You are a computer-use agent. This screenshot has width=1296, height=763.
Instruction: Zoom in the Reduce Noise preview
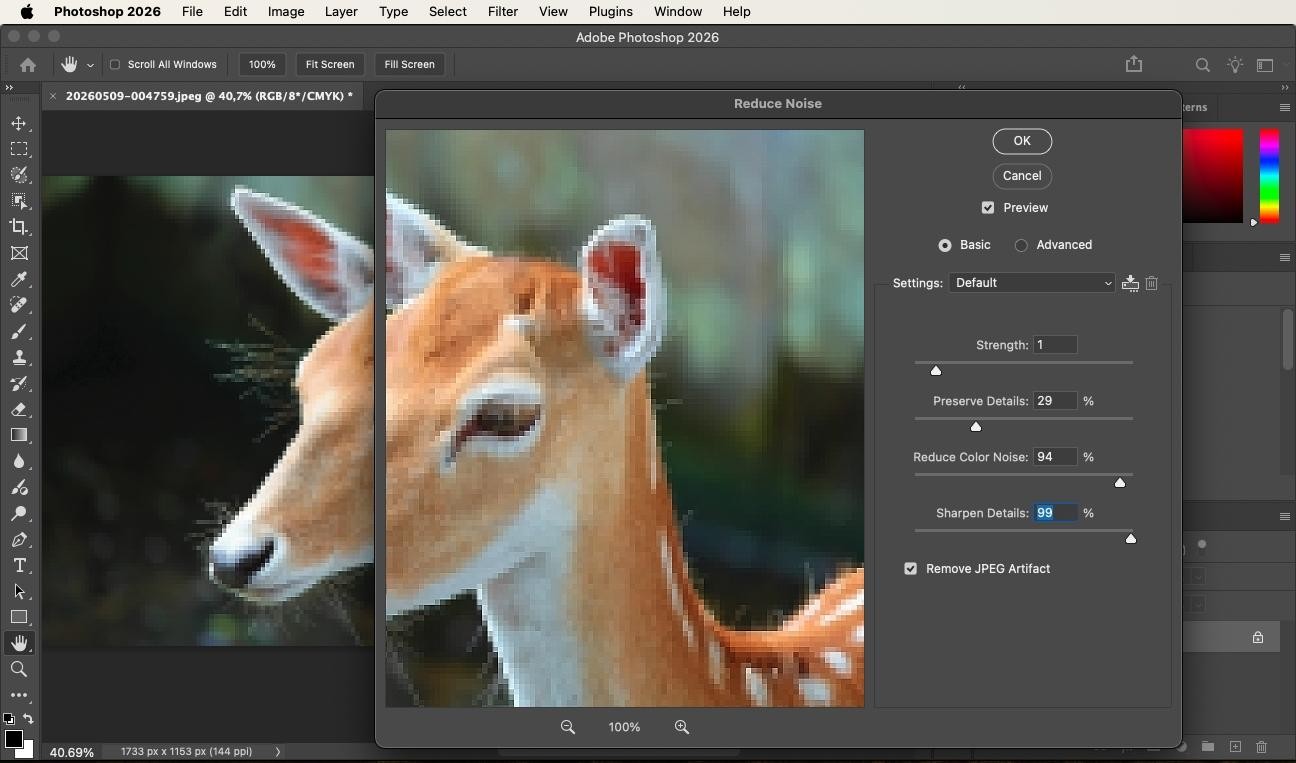pos(682,727)
